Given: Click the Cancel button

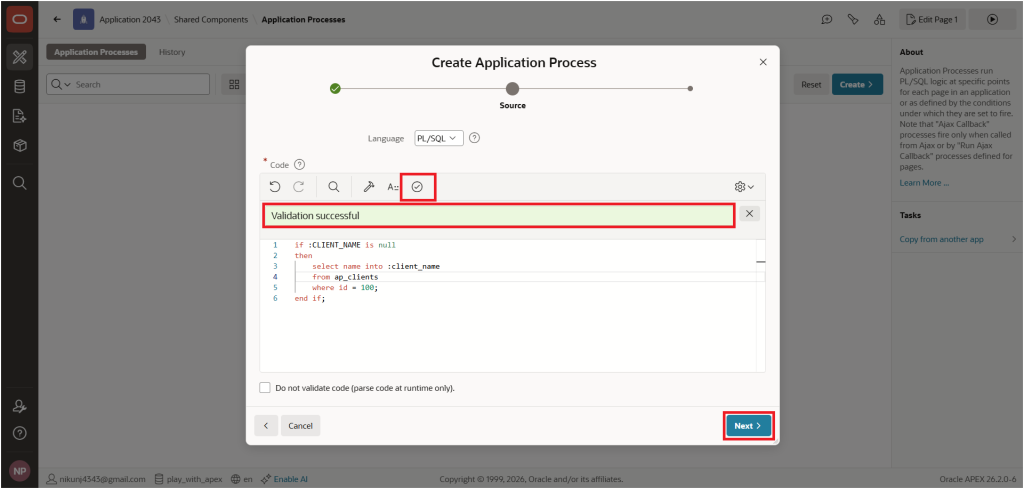Looking at the screenshot, I should pos(300,426).
